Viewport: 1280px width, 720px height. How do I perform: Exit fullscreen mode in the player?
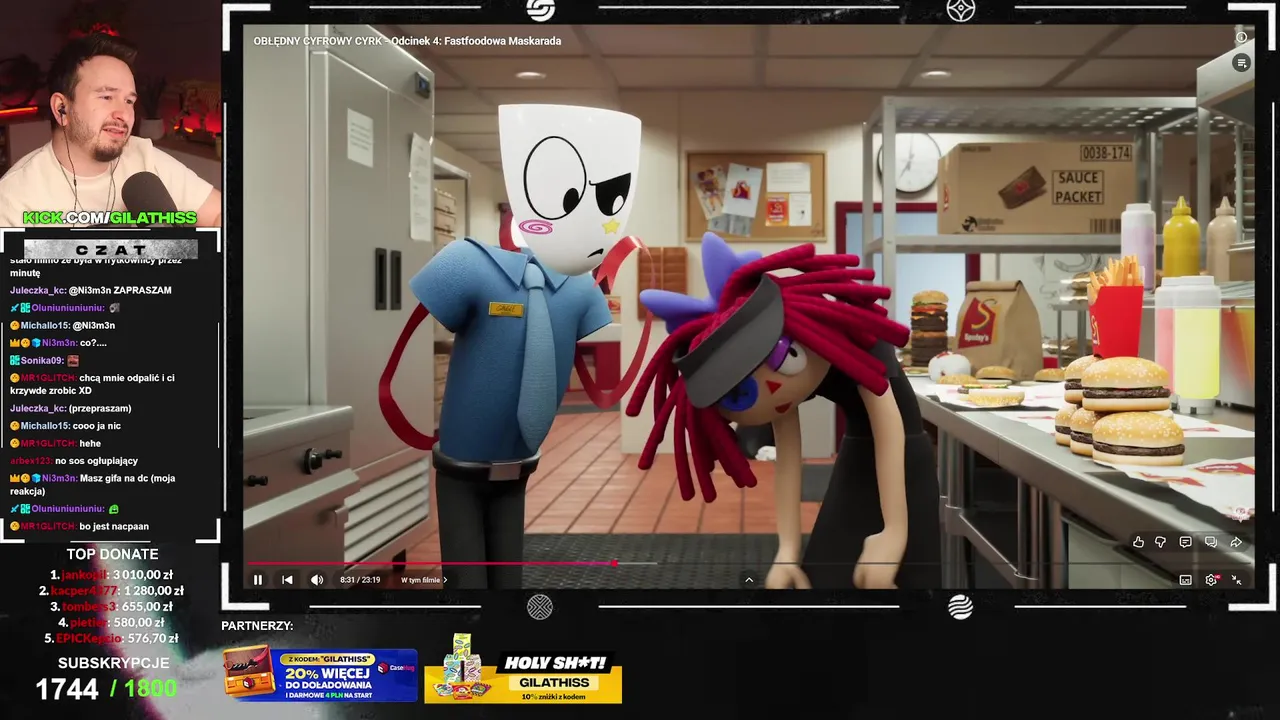1236,580
